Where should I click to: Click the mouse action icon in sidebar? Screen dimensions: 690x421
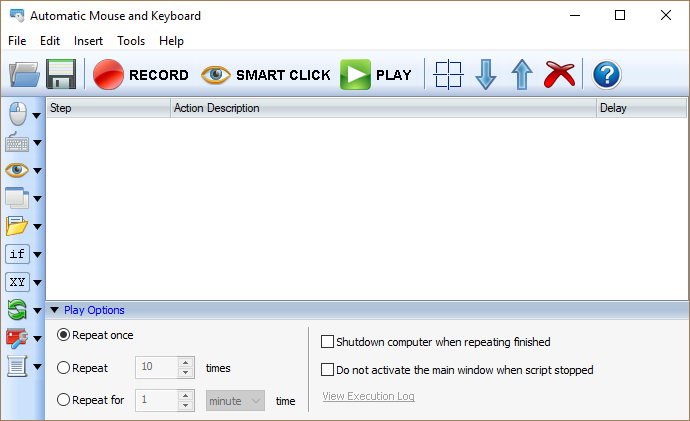[x=18, y=114]
